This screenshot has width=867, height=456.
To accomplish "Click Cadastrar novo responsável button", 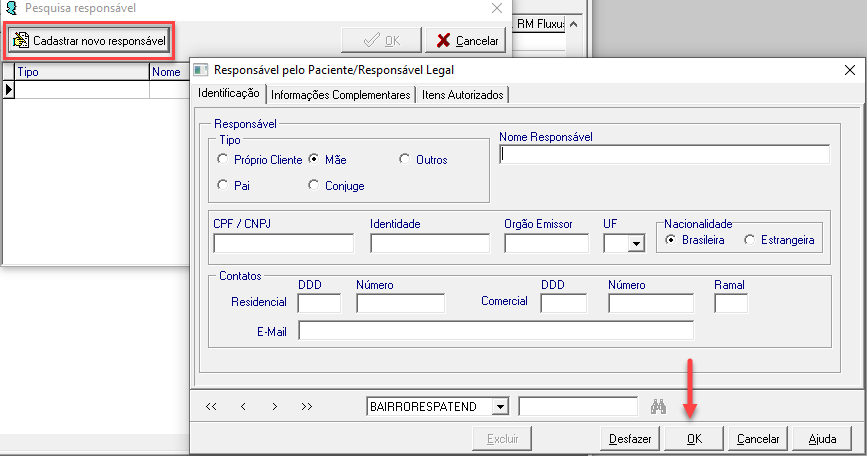I will (x=90, y=41).
